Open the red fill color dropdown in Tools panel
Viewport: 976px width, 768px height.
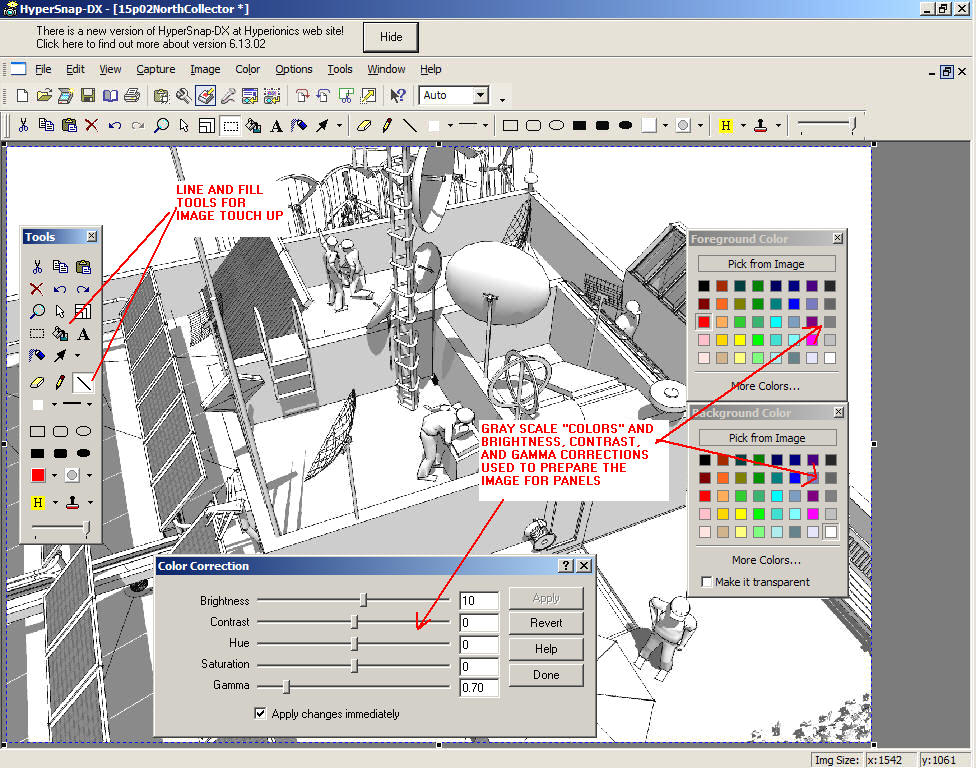pyautogui.click(x=54, y=475)
